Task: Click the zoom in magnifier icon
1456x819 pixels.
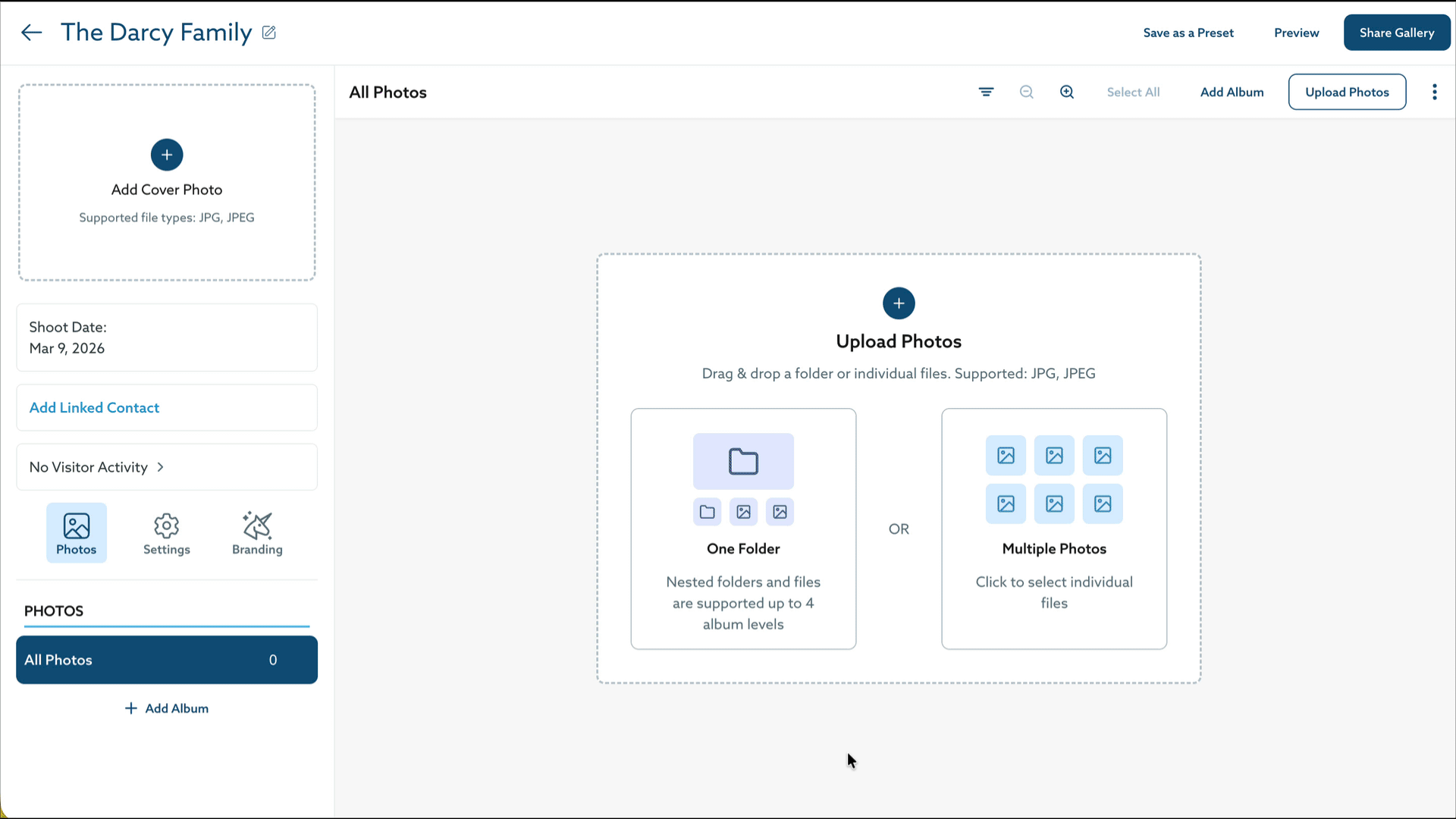Action: click(x=1066, y=92)
